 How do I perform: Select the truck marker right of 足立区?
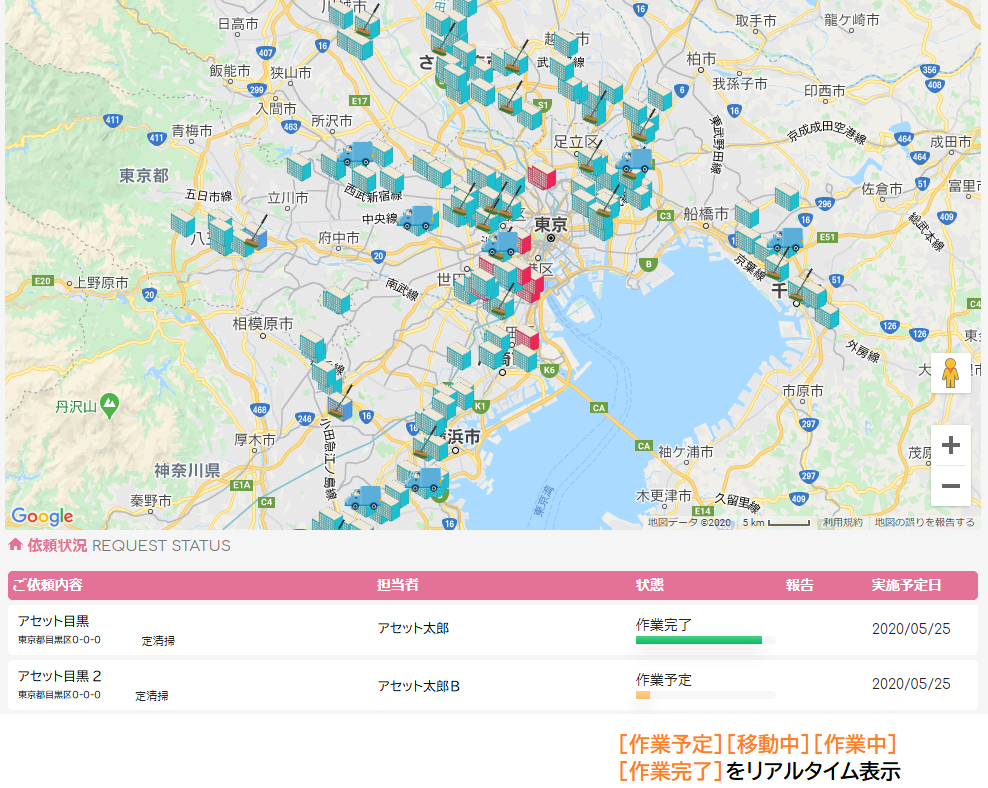click(x=635, y=161)
